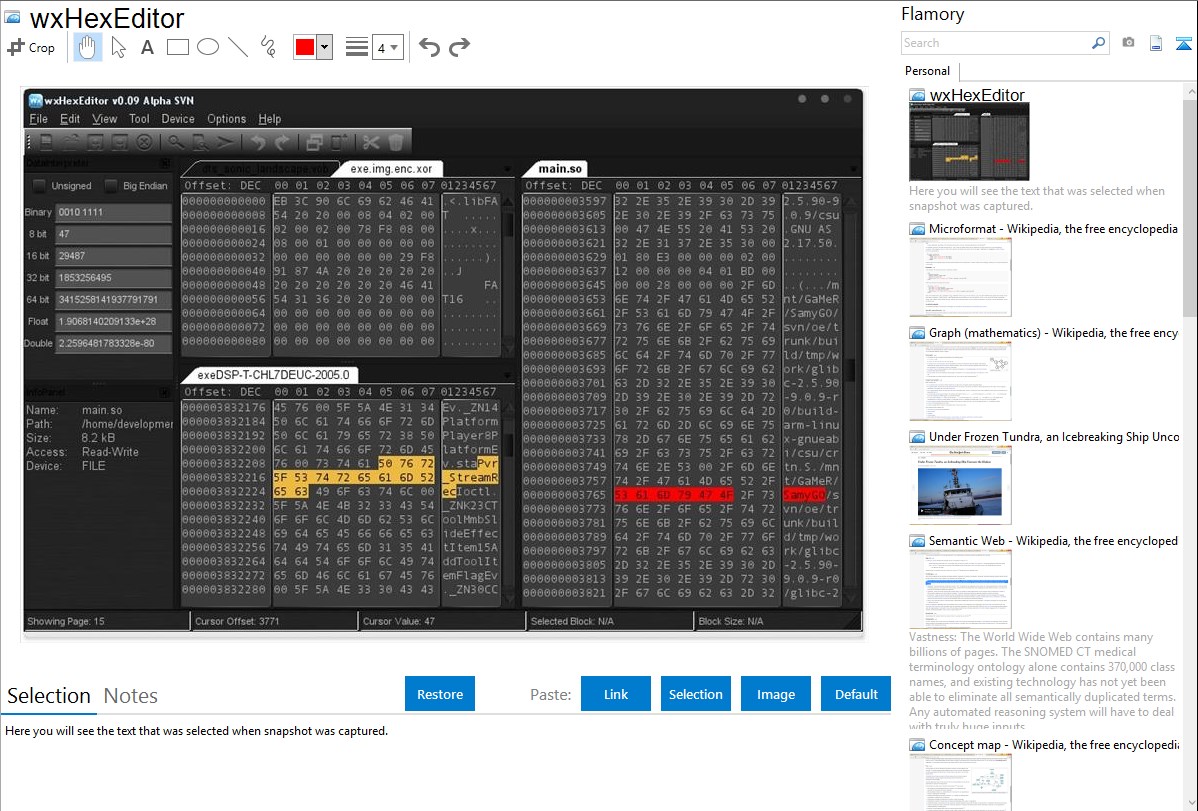Click the Selection paste button

pyautogui.click(x=696, y=694)
